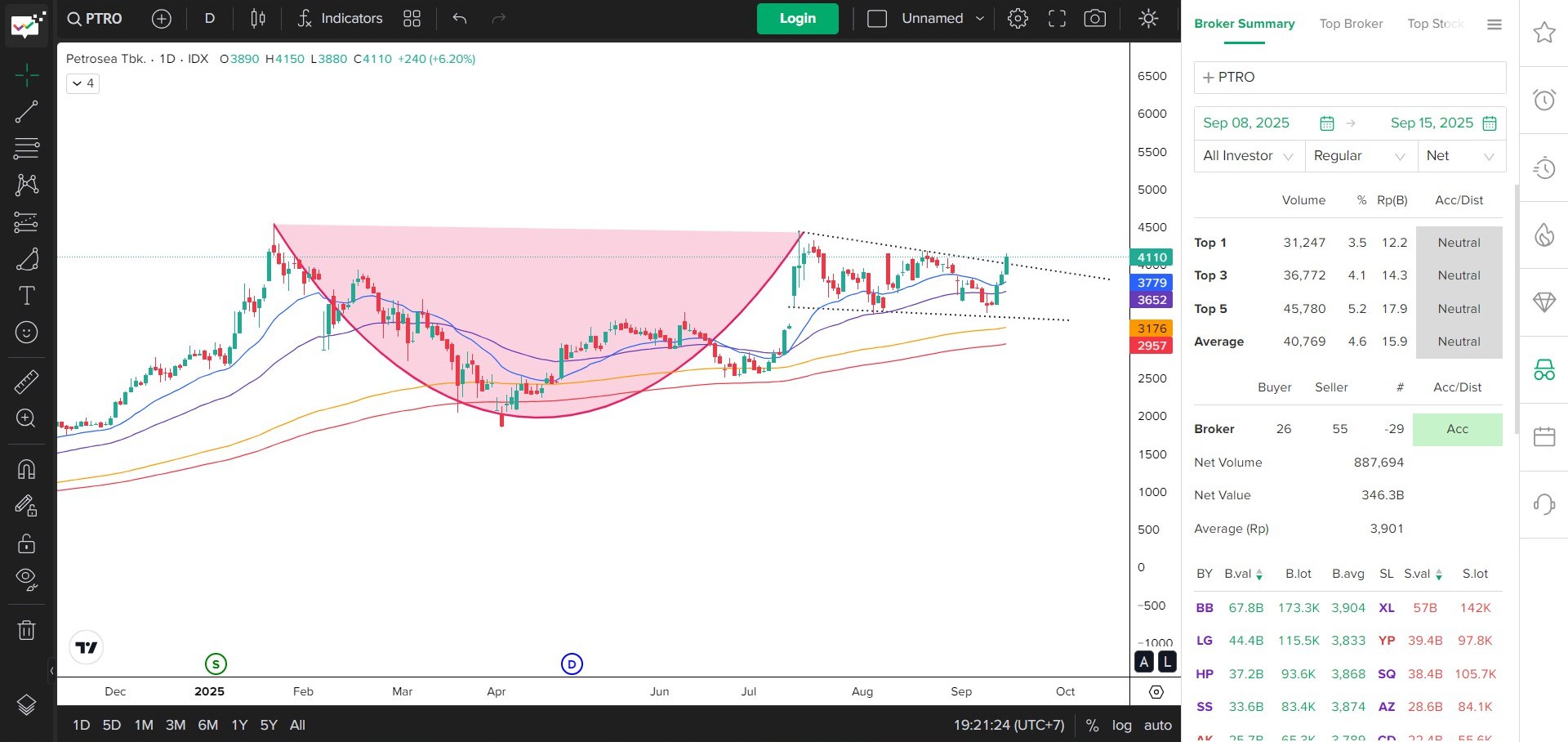The height and width of the screenshot is (742, 1568).
Task: Switch to Top Stock tab
Action: (x=1435, y=24)
